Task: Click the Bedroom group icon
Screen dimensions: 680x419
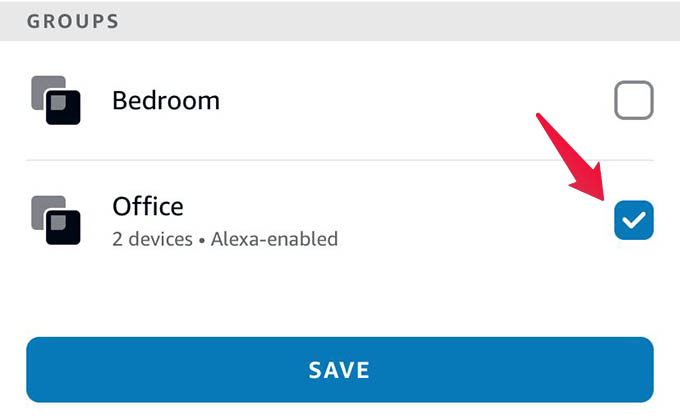Action: pos(56,100)
